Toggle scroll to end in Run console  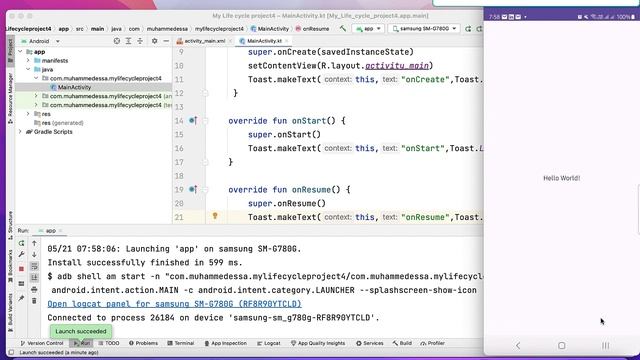pos(34,278)
